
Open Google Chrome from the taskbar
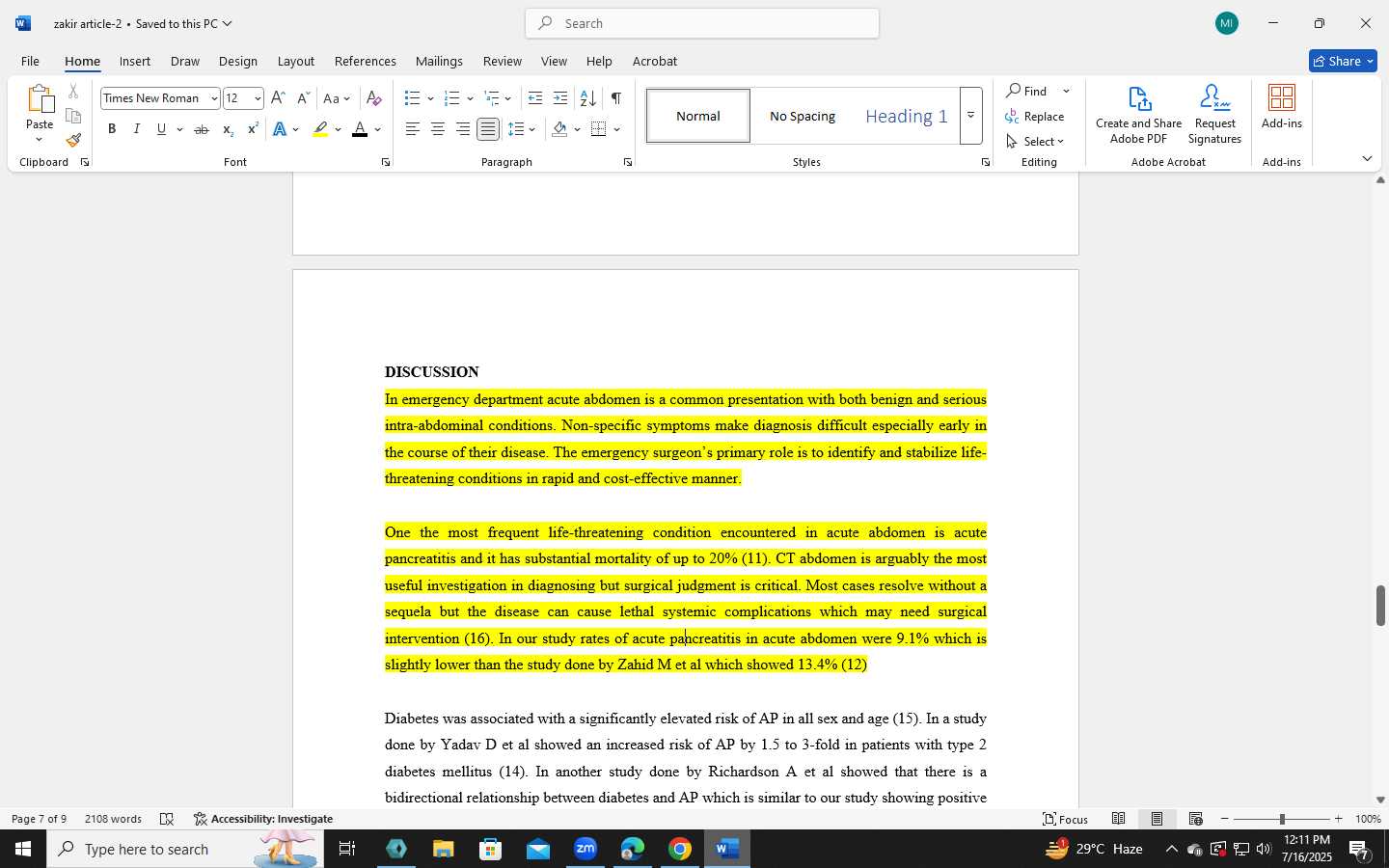click(x=680, y=849)
